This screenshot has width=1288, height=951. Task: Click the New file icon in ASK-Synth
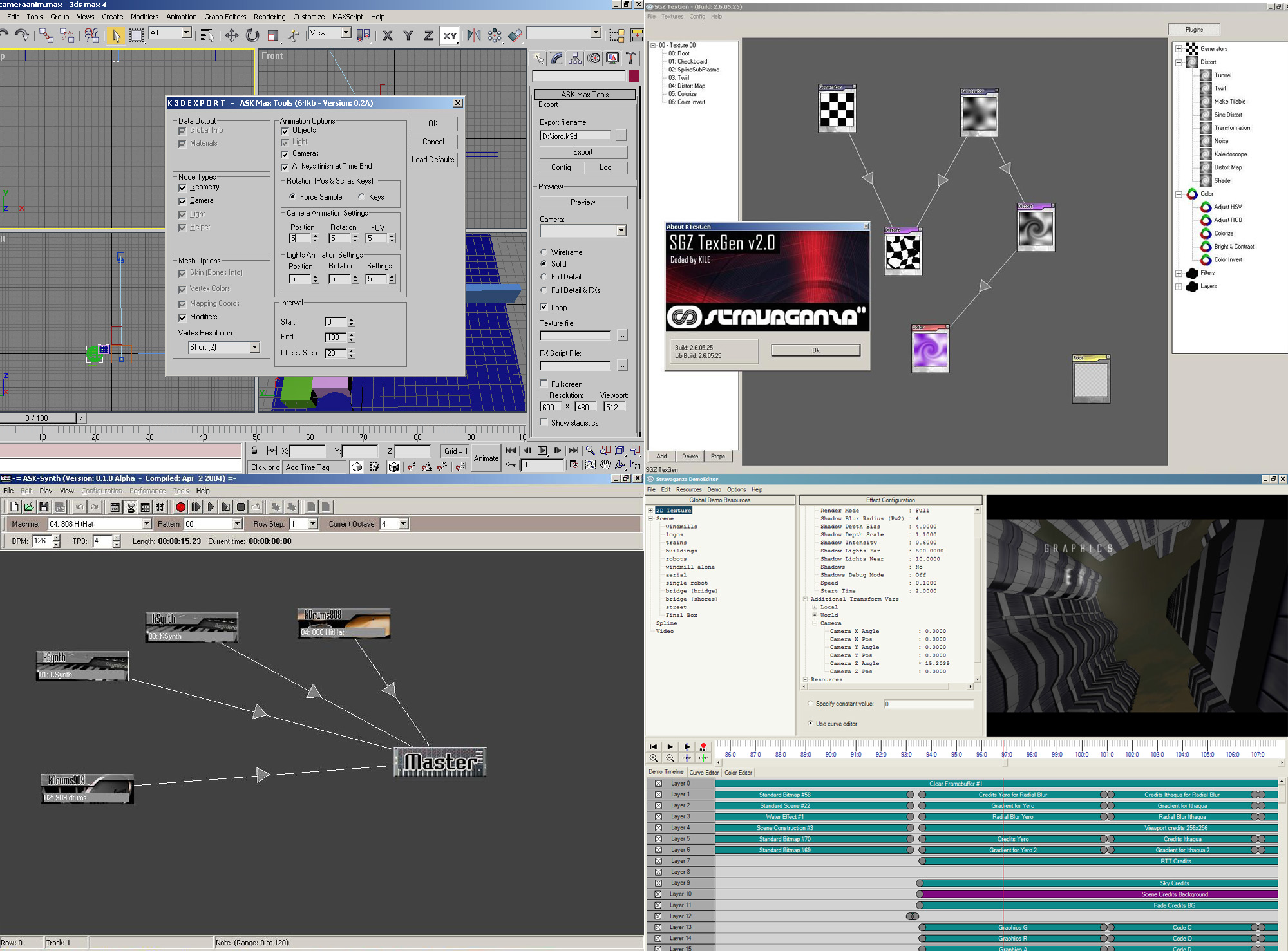14,507
